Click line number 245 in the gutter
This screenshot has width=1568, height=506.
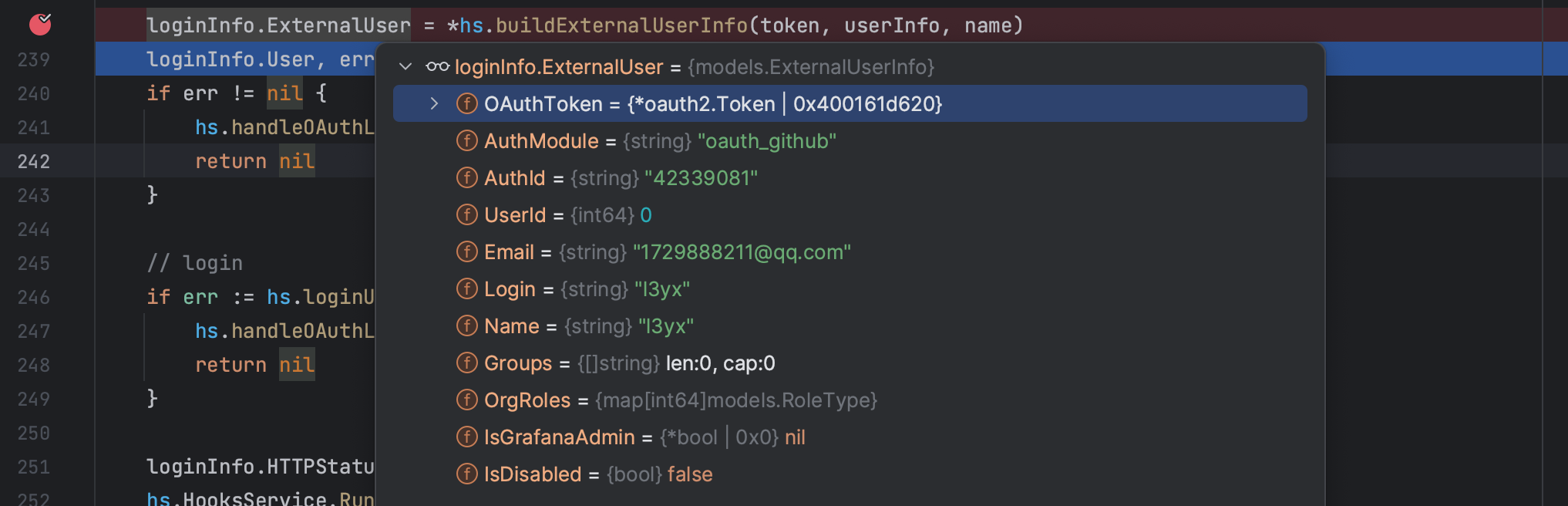(32, 263)
